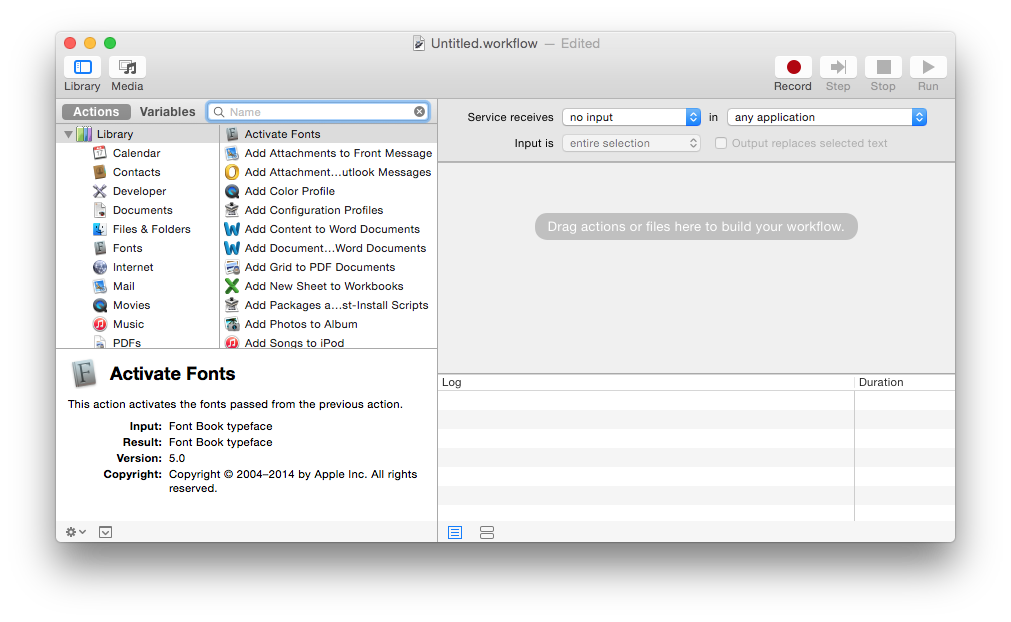Start recording with the Record button
This screenshot has height=622, width=1011.
tap(793, 67)
